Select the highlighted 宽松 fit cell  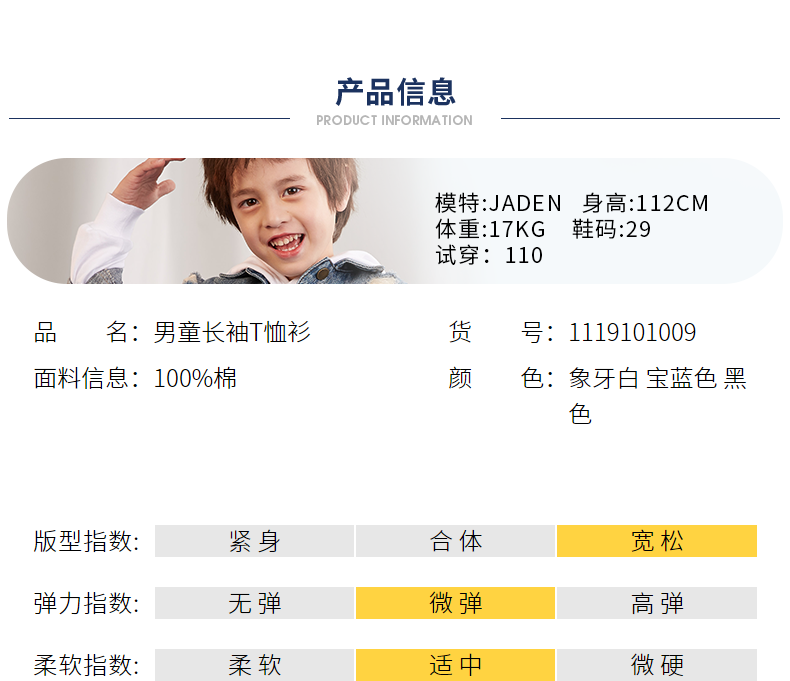tap(657, 541)
